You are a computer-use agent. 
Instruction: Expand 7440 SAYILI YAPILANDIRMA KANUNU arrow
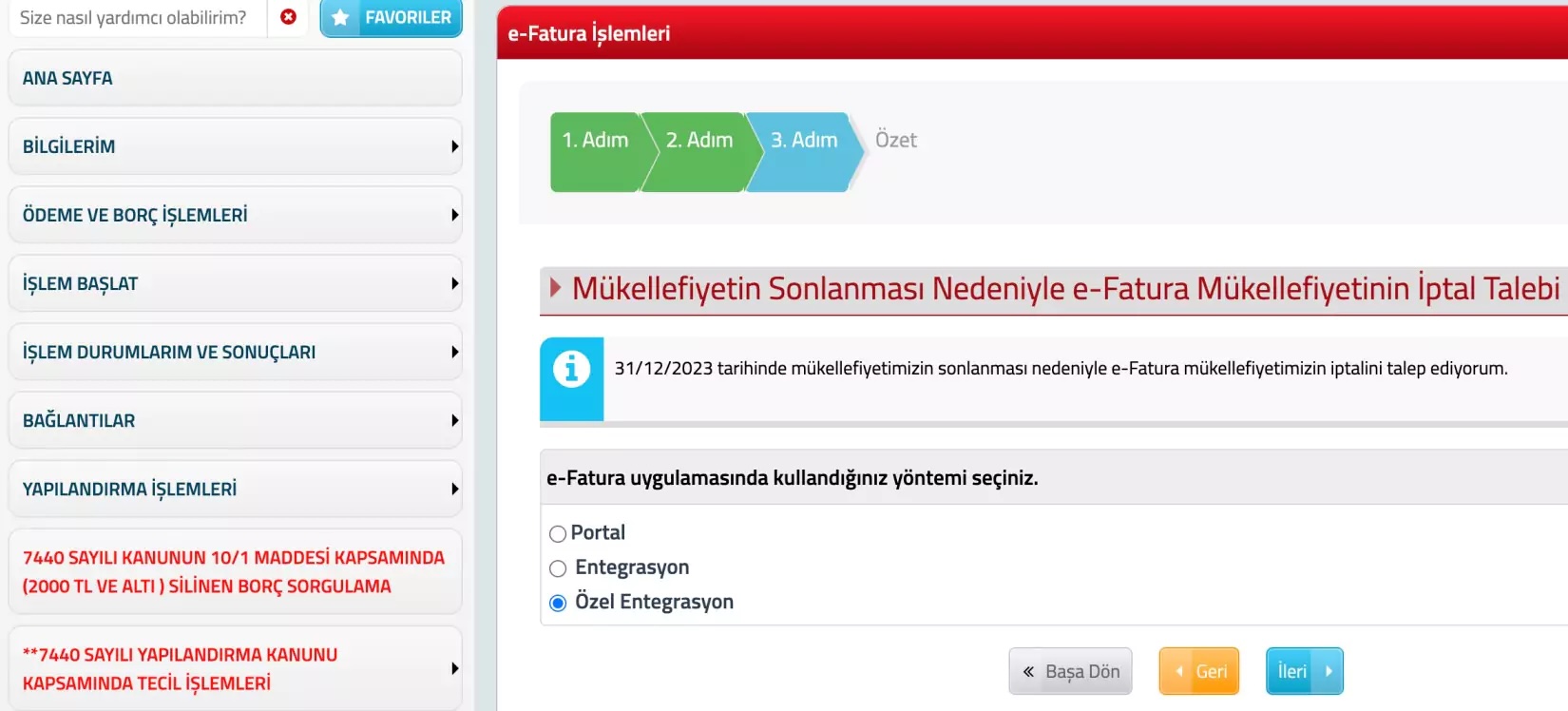455,668
